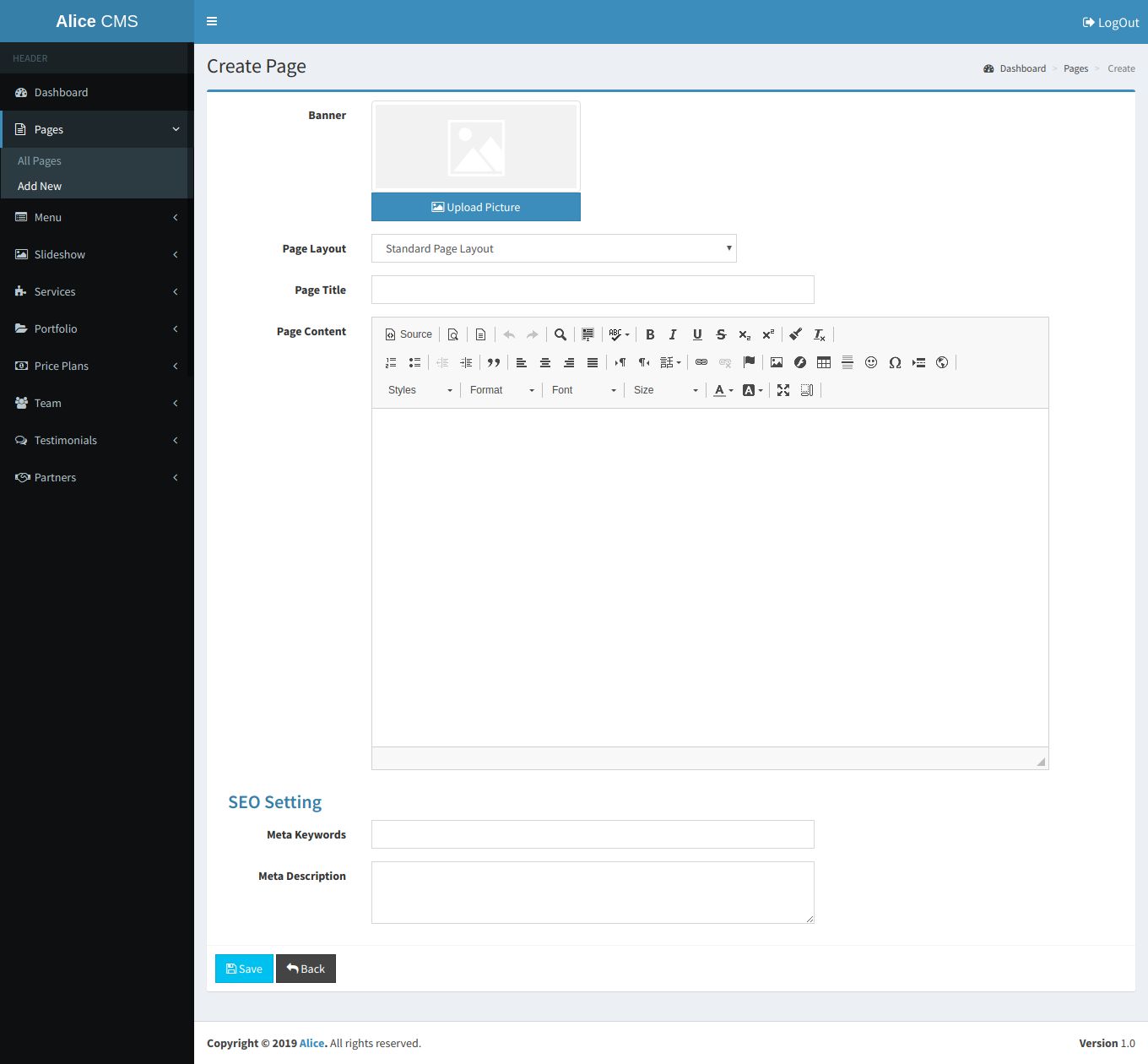
Task: Insert a numbered list
Action: coord(391,362)
